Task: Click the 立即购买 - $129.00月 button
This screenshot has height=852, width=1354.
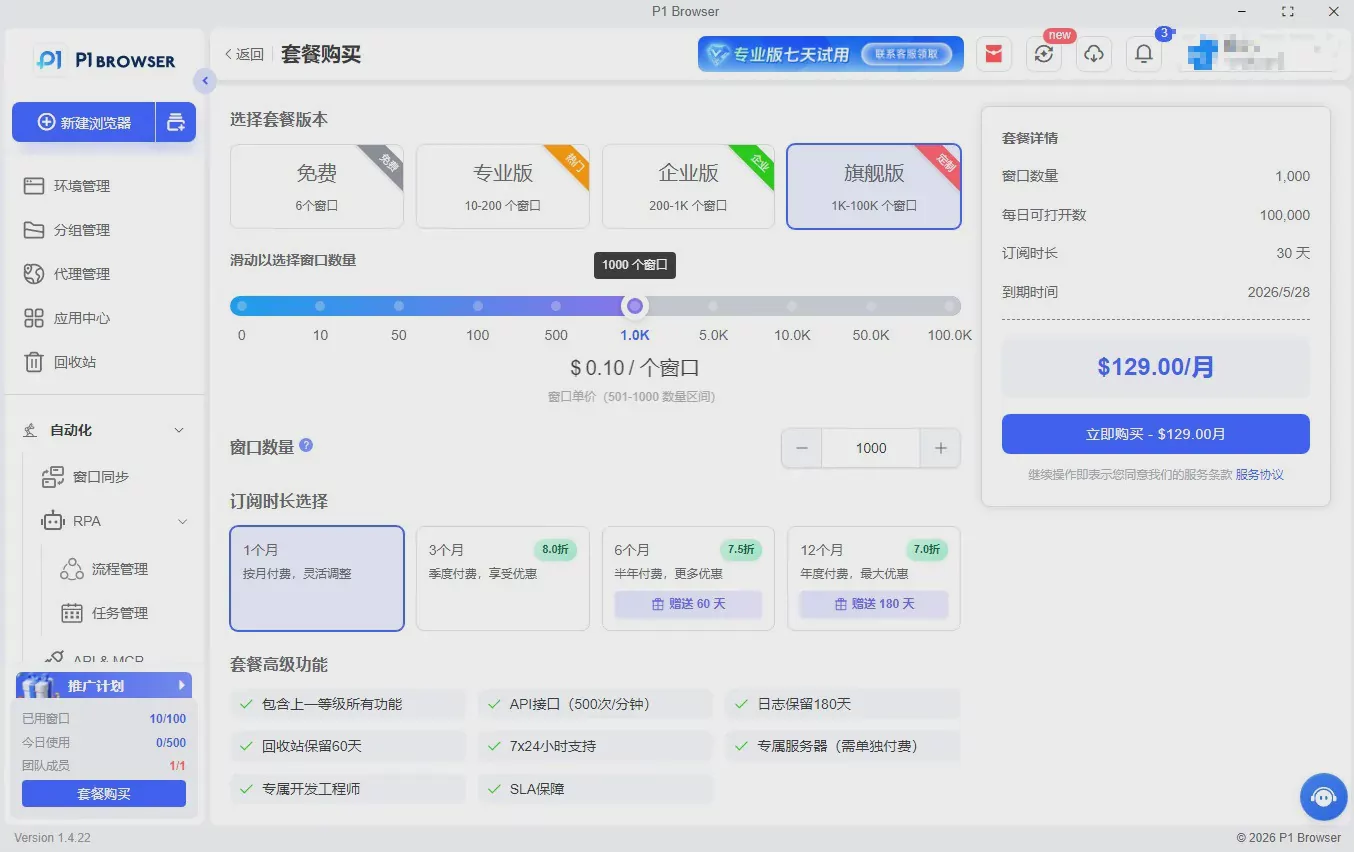Action: (1156, 434)
